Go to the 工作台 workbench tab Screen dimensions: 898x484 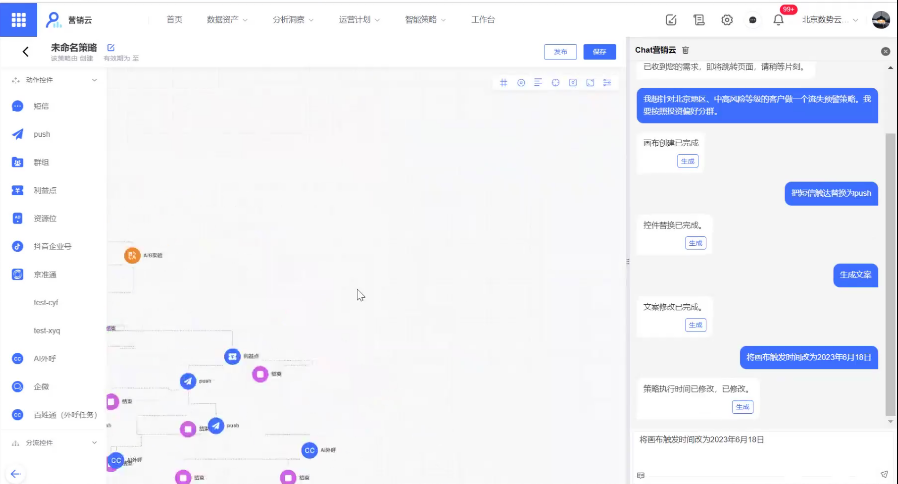[x=483, y=19]
